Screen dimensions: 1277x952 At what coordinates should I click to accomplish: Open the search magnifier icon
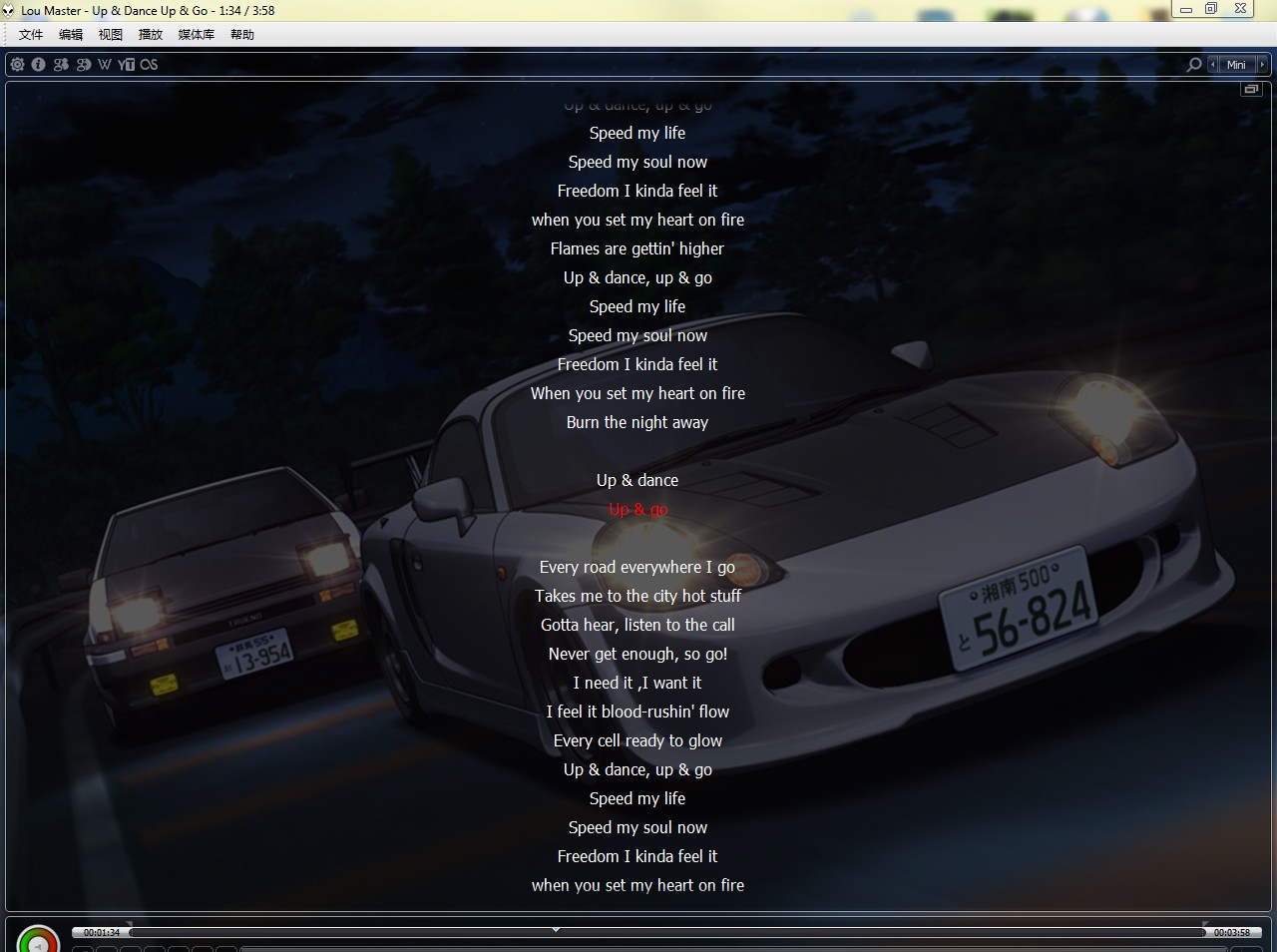(1194, 64)
